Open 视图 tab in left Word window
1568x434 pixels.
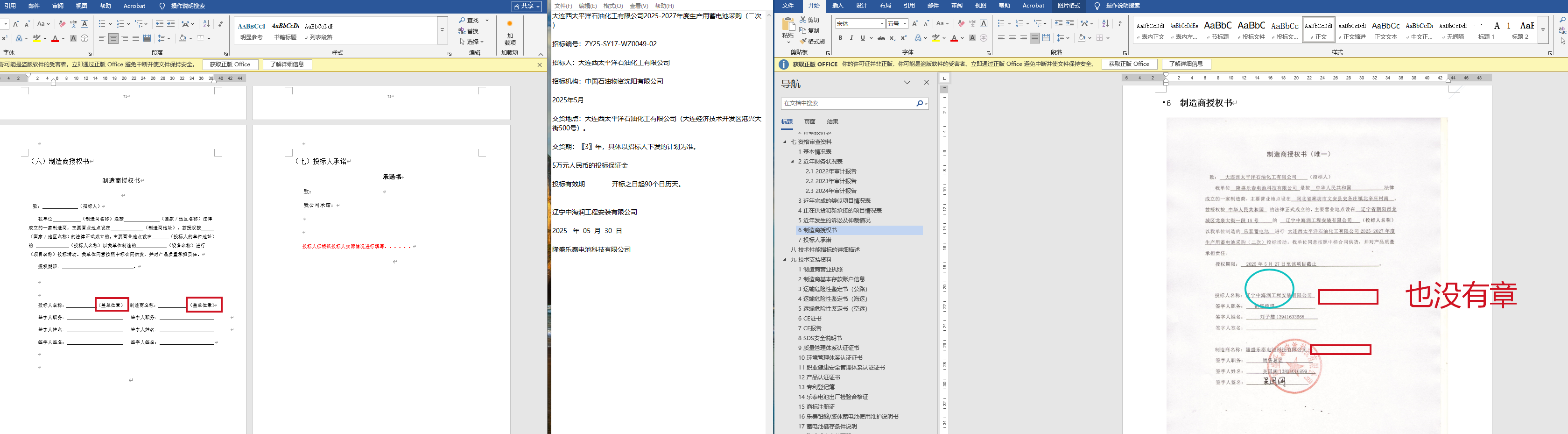click(x=82, y=6)
